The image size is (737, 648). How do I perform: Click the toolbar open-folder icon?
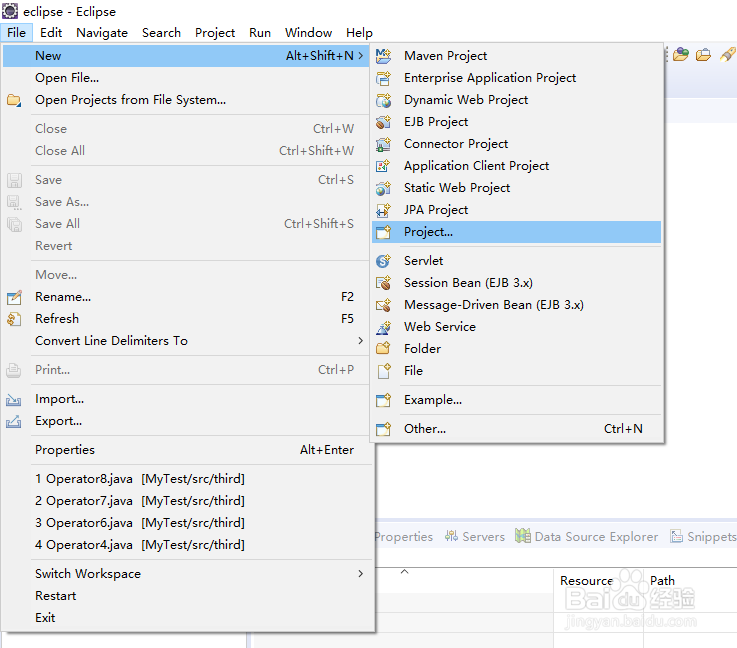pyautogui.click(x=704, y=55)
